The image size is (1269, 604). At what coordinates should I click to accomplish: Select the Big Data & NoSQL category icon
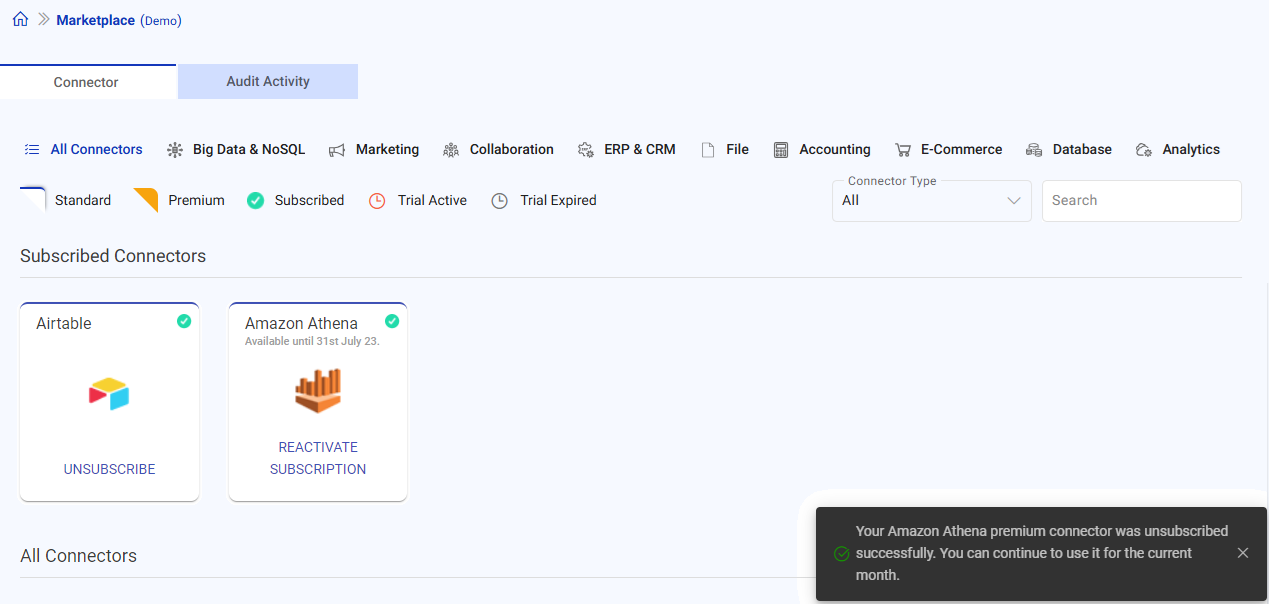tap(175, 148)
